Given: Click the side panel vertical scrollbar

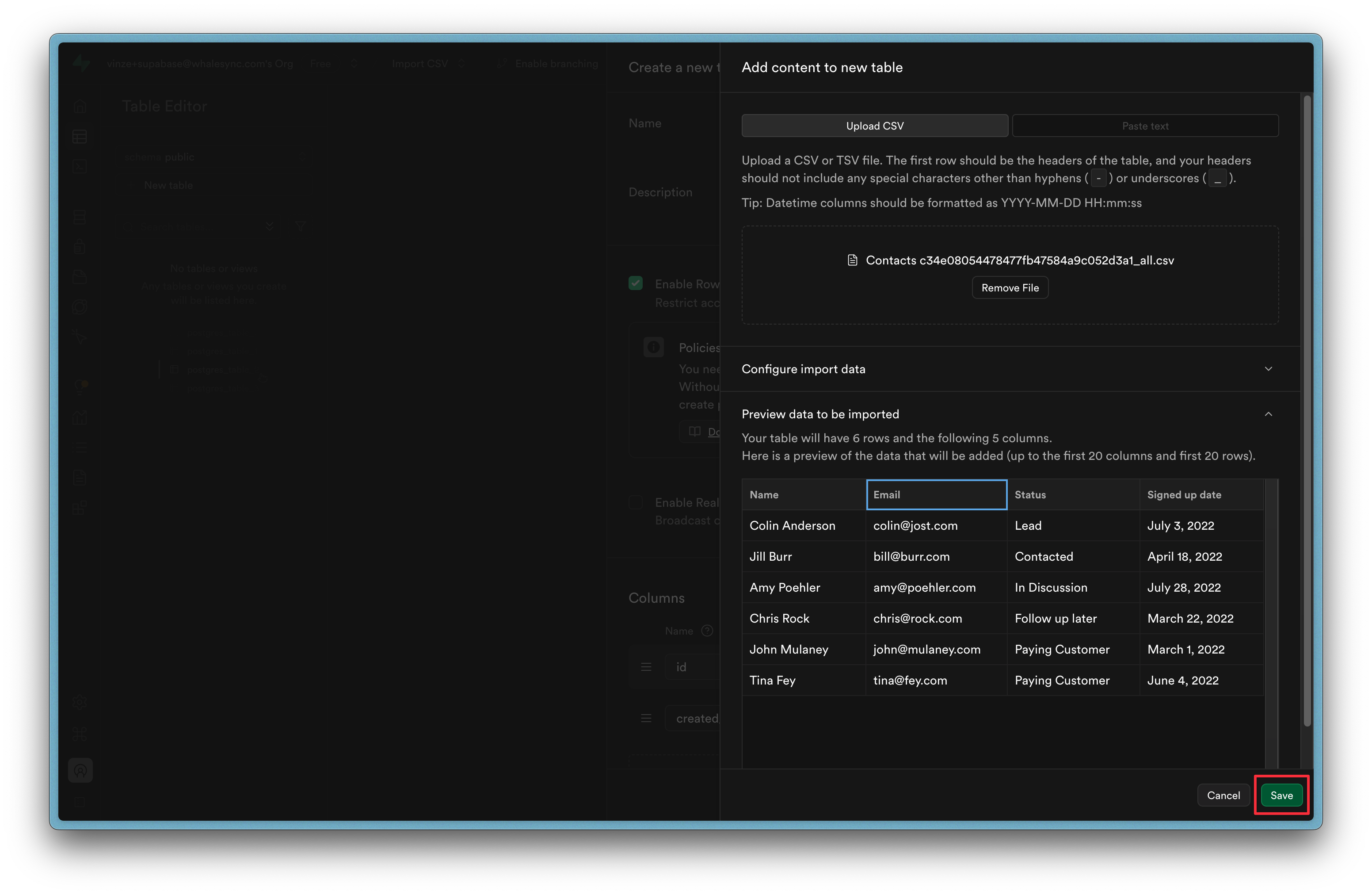Looking at the screenshot, I should (1307, 409).
